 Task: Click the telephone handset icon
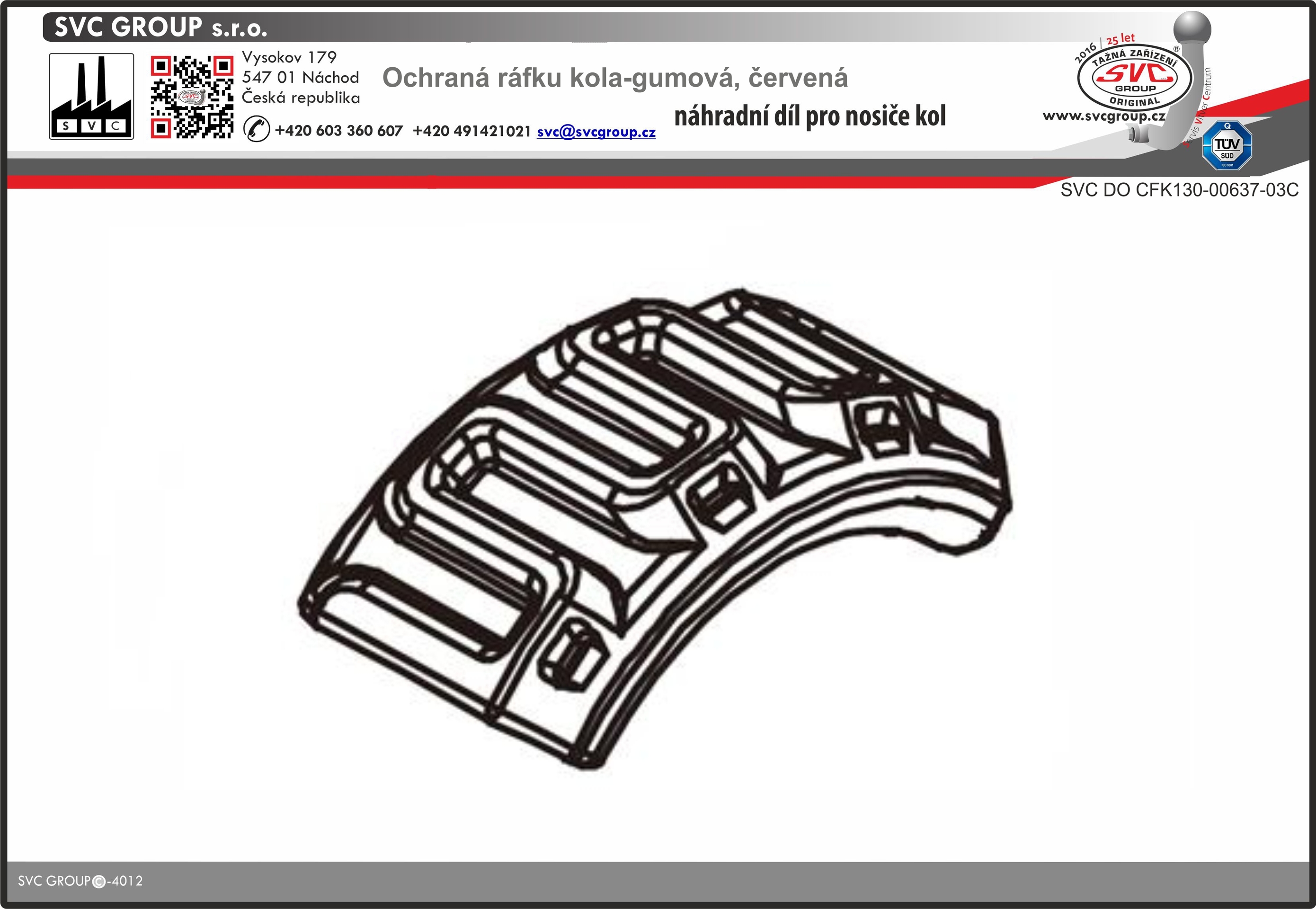tap(256, 129)
